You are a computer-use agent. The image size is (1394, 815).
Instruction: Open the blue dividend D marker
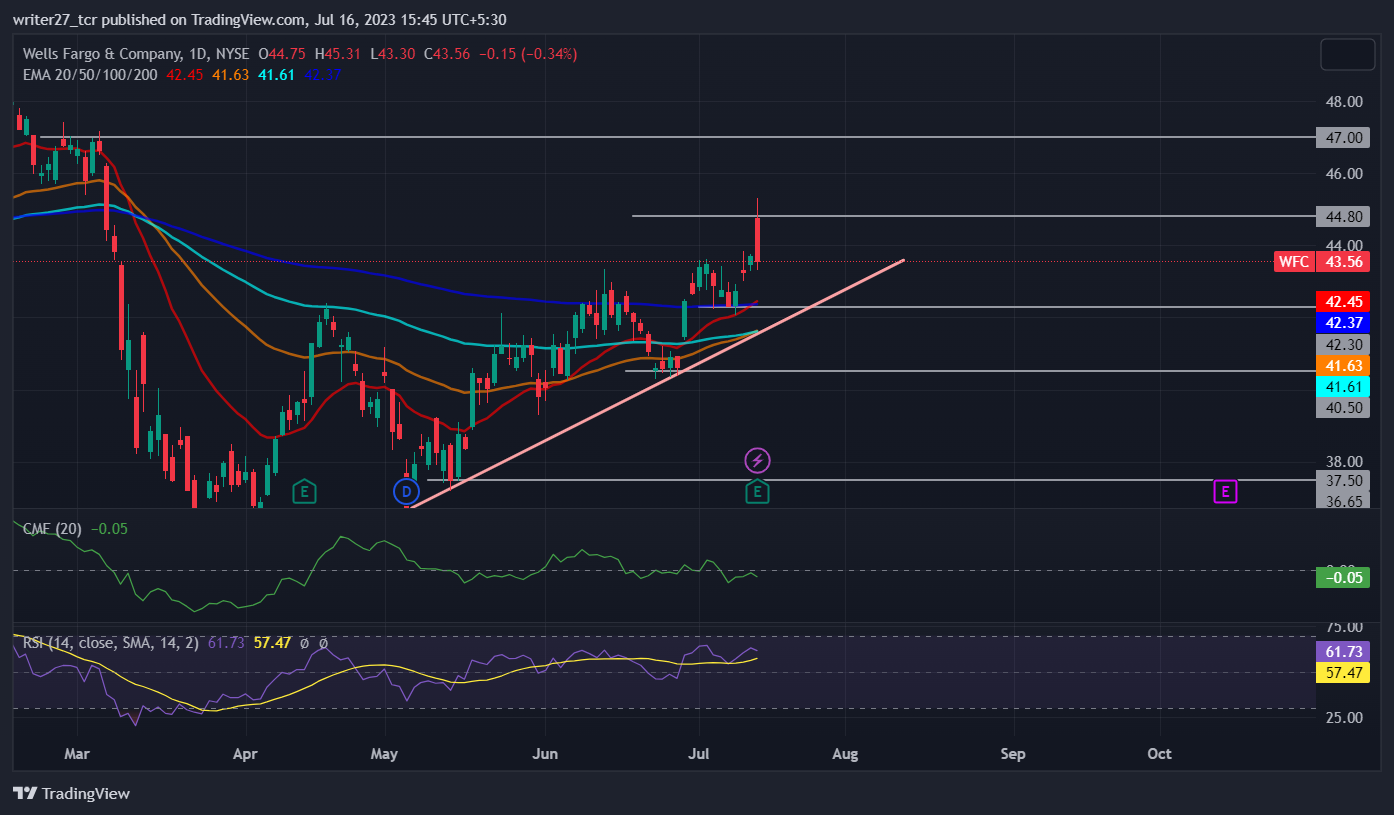point(405,491)
